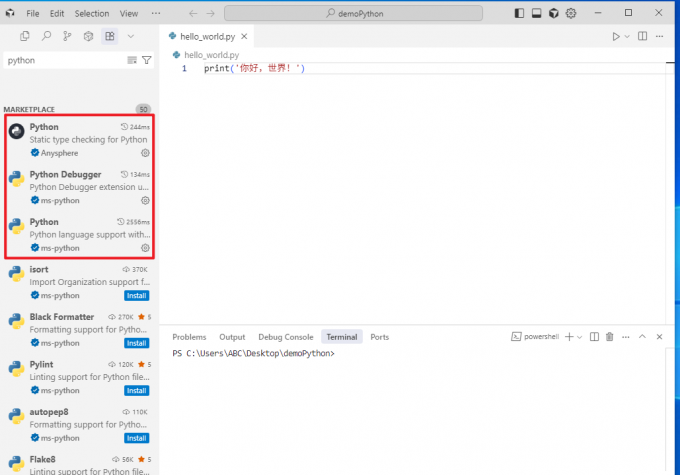Open settings gear in title bar

(x=571, y=13)
